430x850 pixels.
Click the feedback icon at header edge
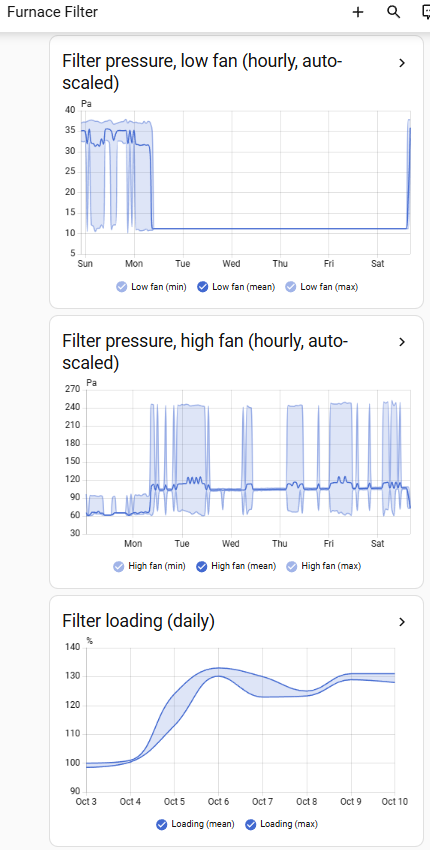(426, 12)
